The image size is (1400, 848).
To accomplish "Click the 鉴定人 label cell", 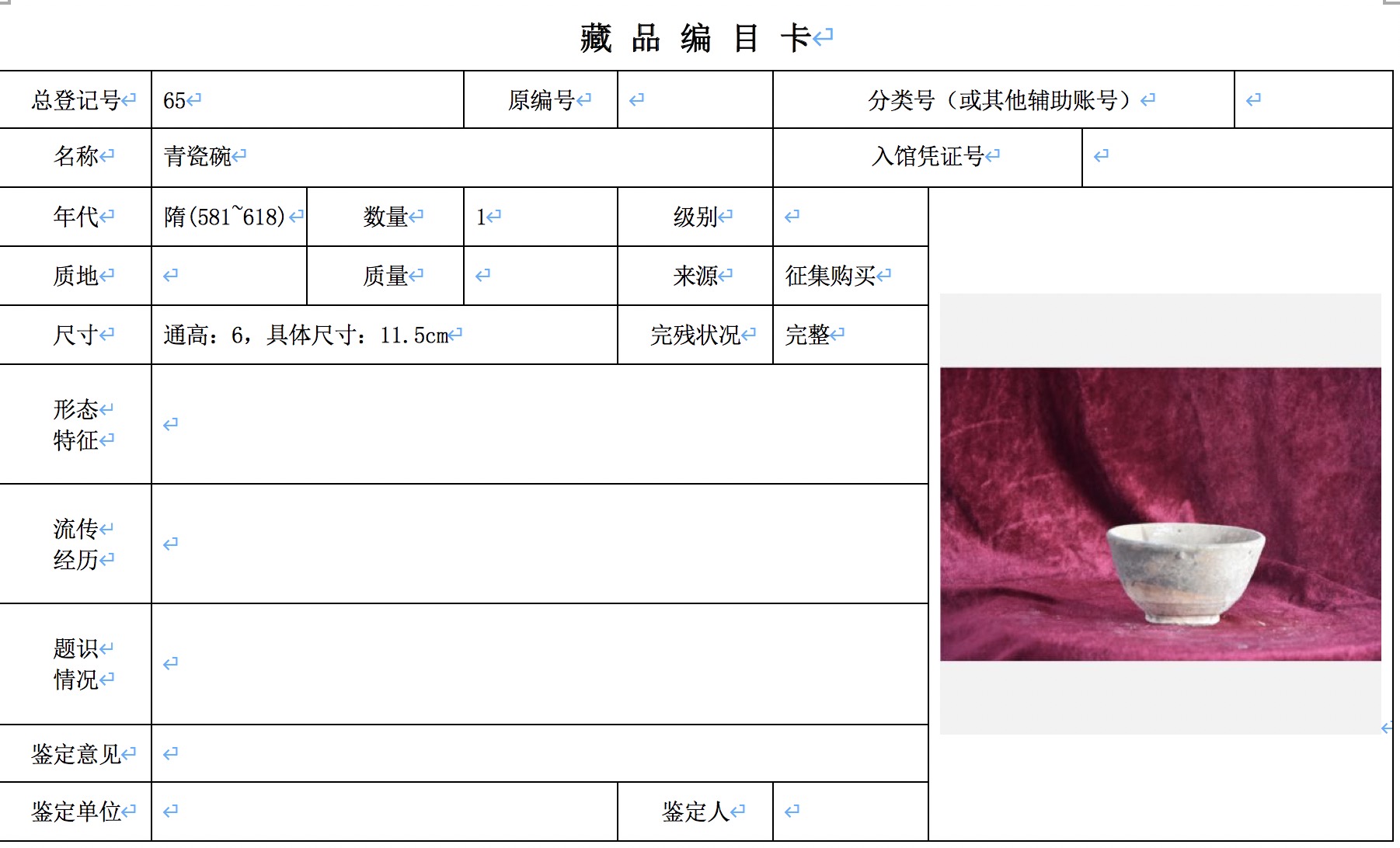I will pos(695,812).
